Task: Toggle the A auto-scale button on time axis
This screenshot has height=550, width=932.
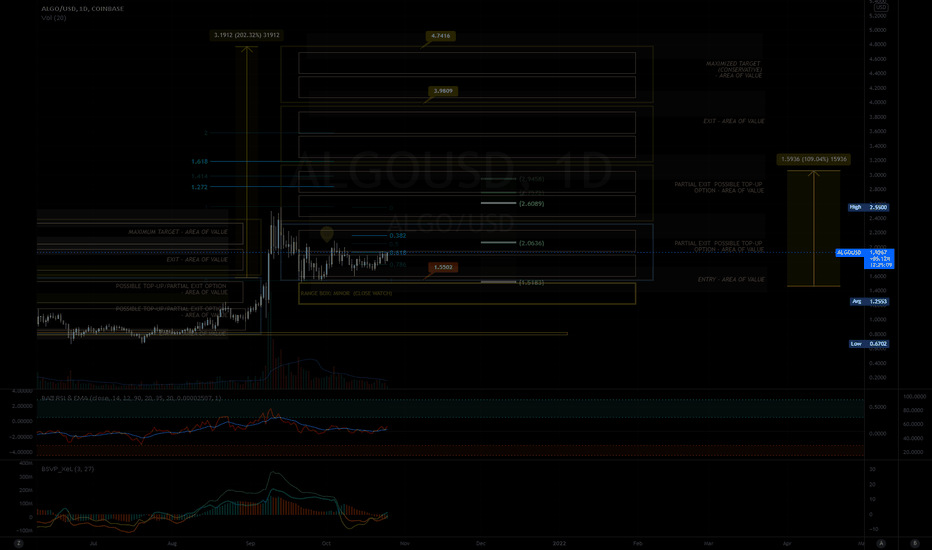Action: pyautogui.click(x=881, y=543)
